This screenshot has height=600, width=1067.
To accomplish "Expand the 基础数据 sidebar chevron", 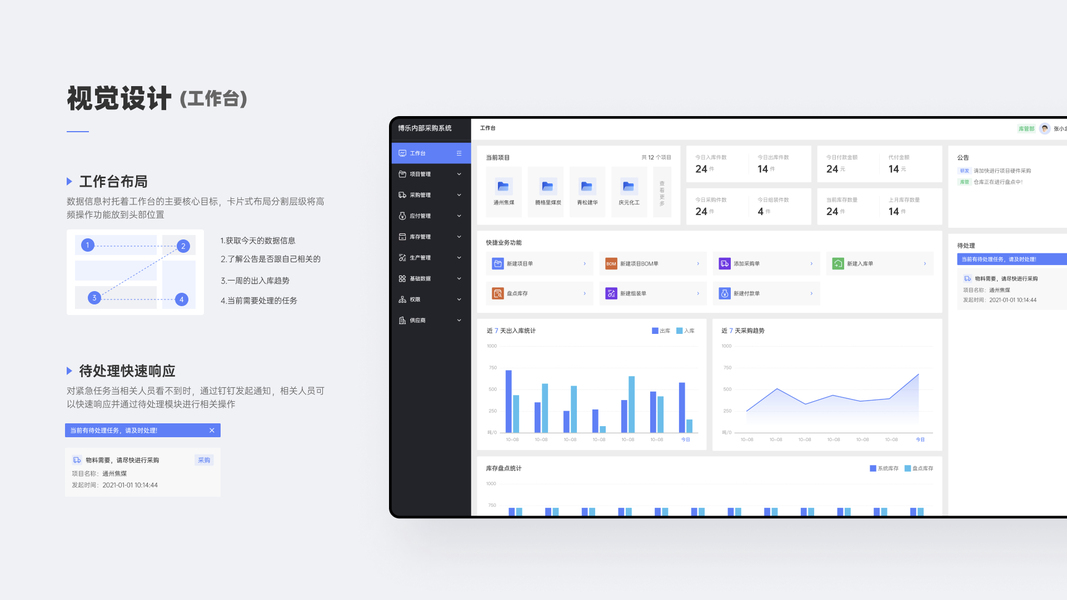I will pyautogui.click(x=459, y=279).
